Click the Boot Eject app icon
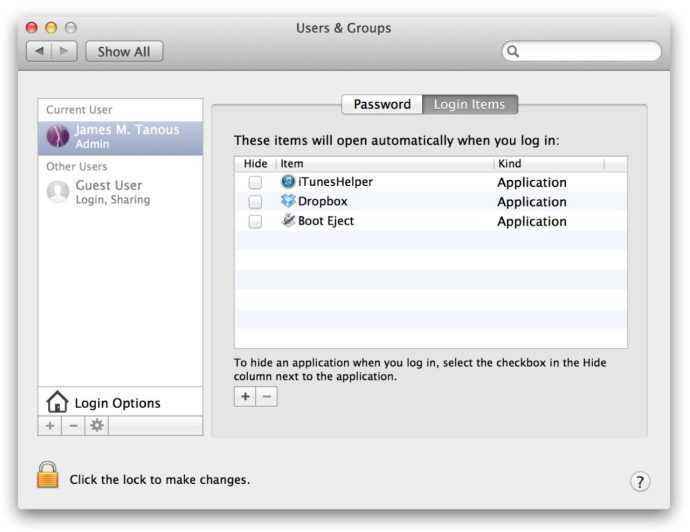Image resolution: width=690 pixels, height=532 pixels. pos(288,220)
